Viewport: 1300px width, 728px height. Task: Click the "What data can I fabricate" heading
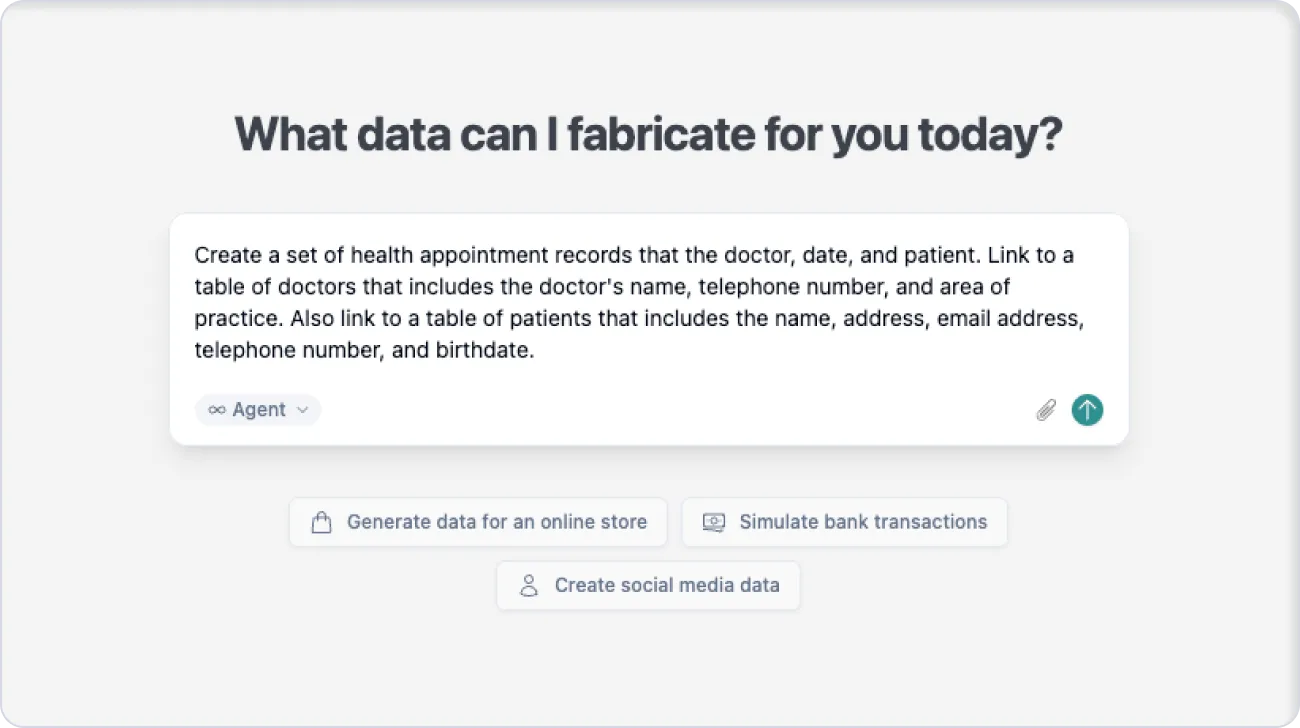[x=648, y=135]
